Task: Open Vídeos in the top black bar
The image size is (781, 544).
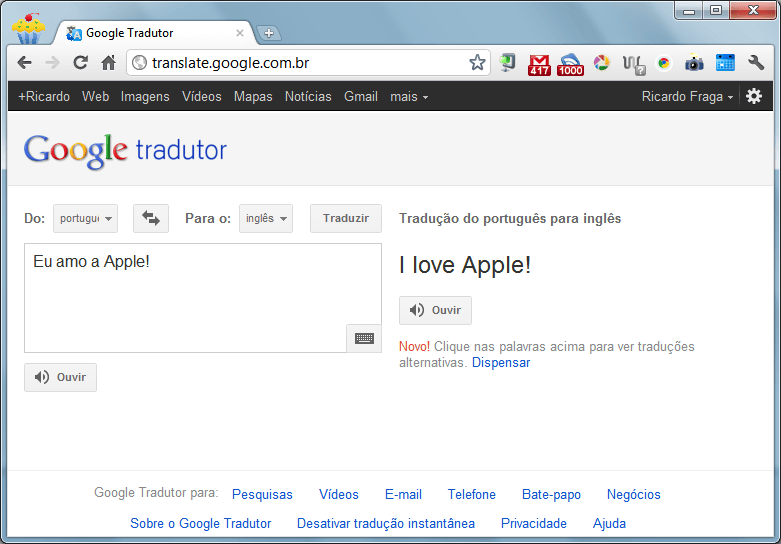Action: click(x=202, y=97)
